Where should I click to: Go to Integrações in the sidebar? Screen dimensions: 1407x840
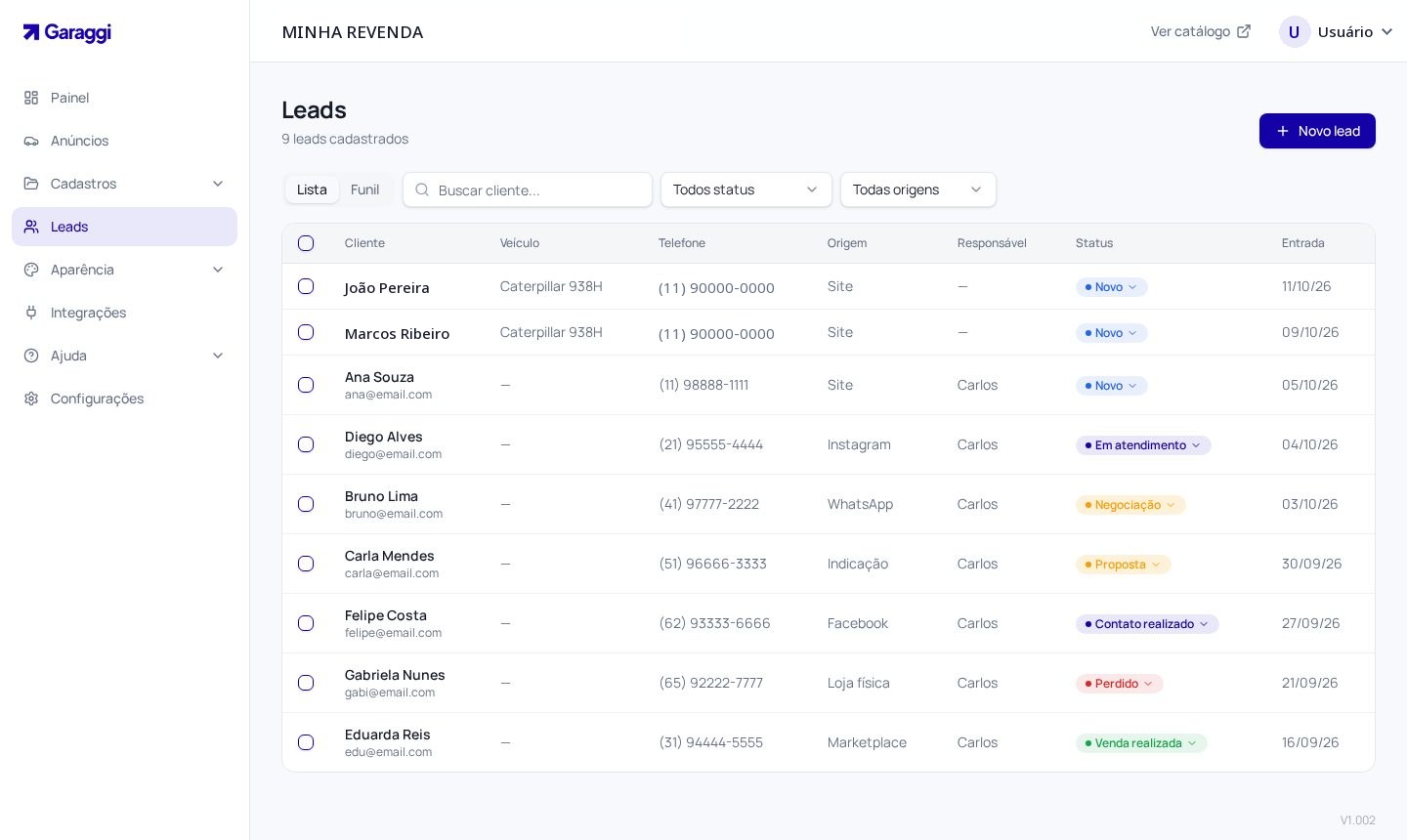[x=124, y=313]
